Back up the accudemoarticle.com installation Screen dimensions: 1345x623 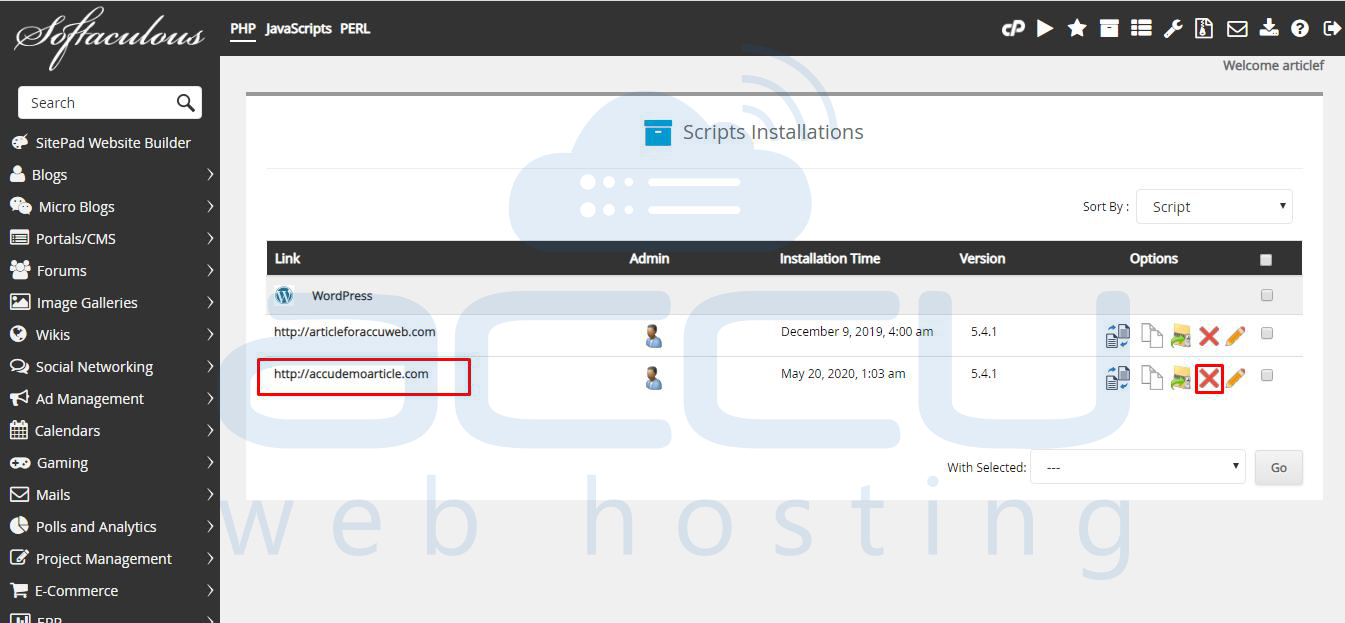1181,378
